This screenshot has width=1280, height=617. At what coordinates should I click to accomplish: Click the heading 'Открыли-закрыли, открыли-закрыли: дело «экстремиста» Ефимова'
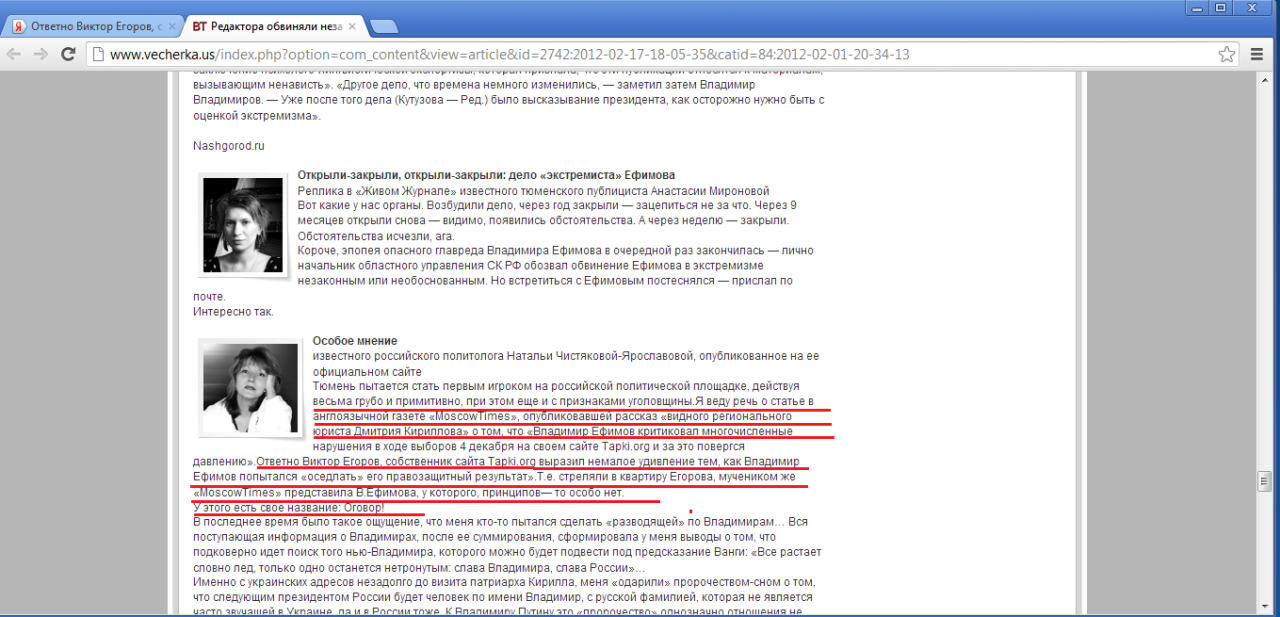coord(486,175)
